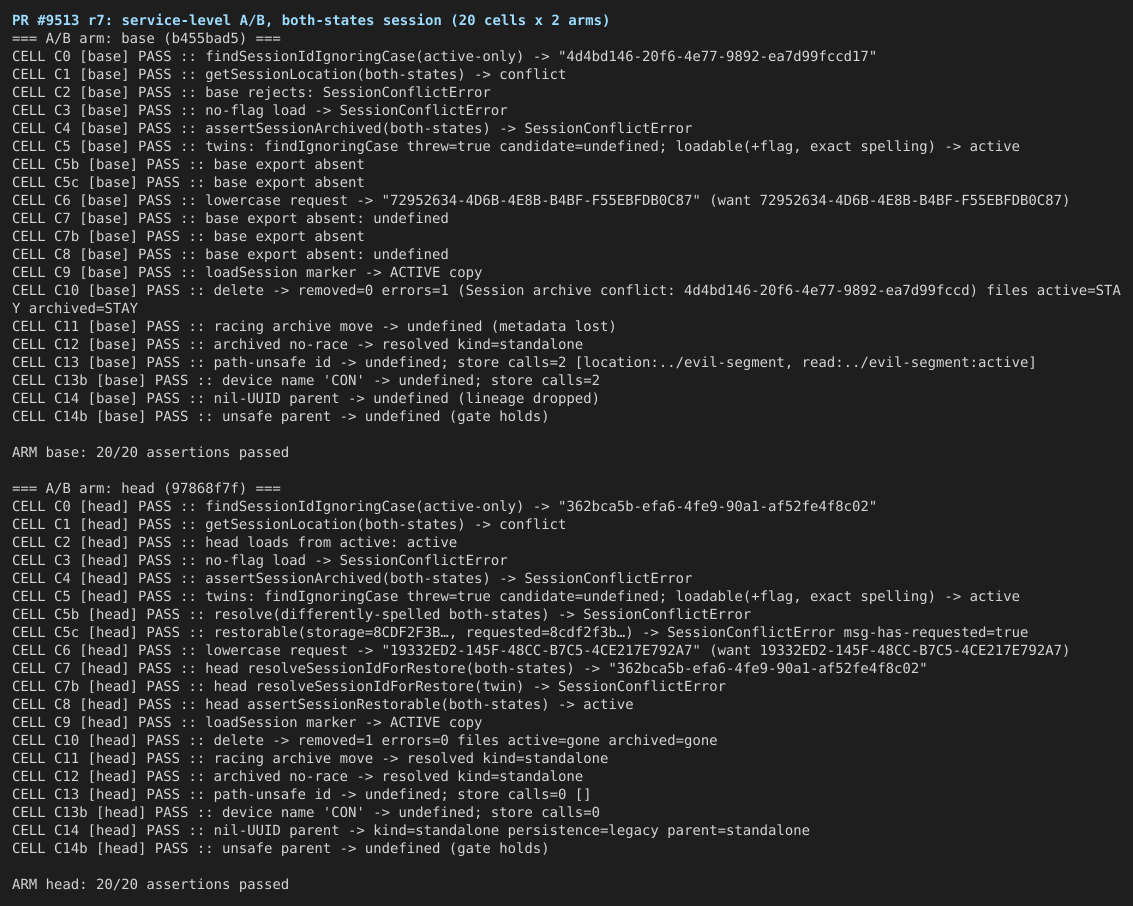The width and height of the screenshot is (1133, 906).
Task: Click head CELL C5b resolve differently-spelled line
Action: click(x=382, y=614)
